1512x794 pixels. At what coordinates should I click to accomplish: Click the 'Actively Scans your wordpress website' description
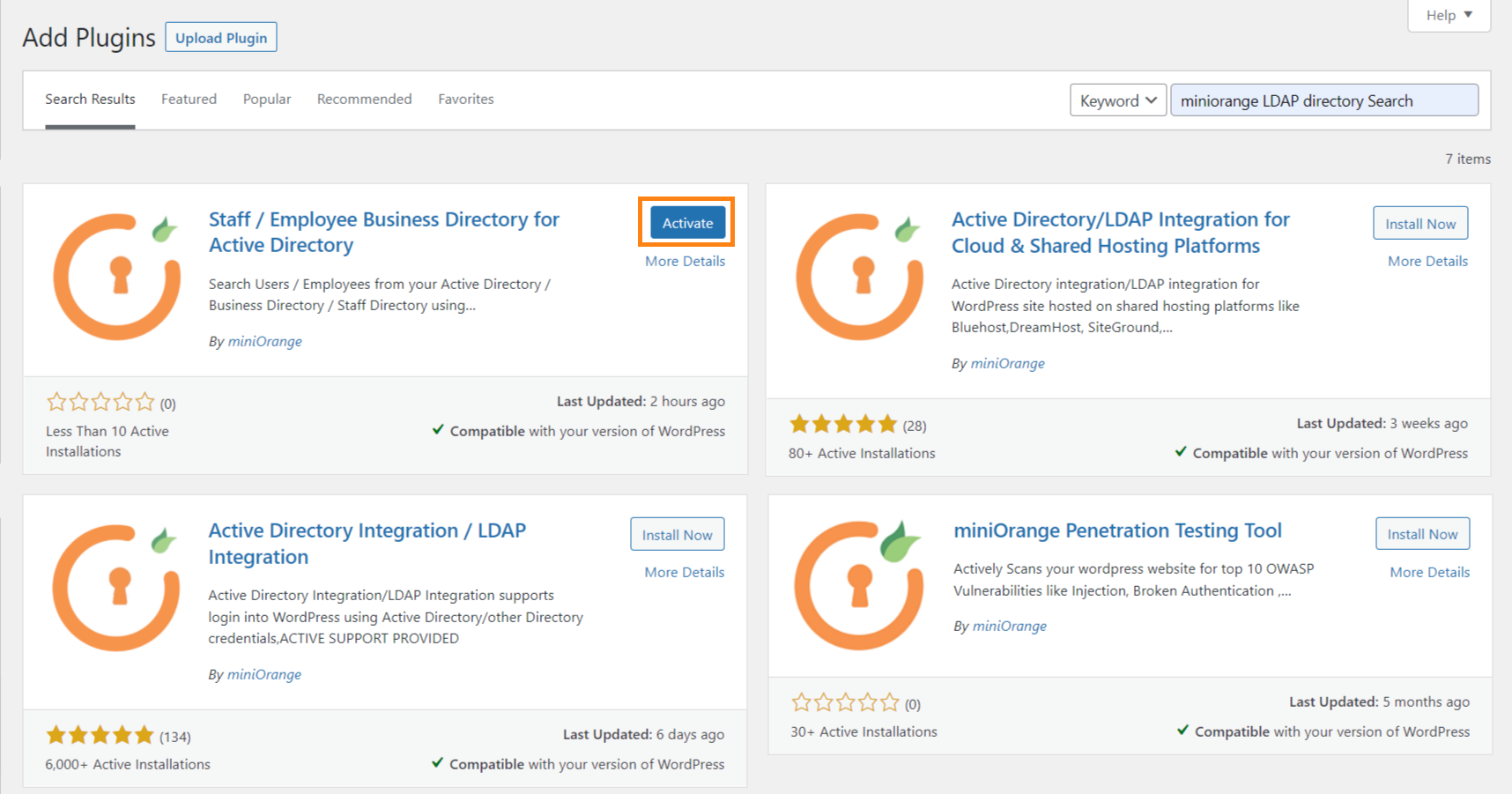click(1133, 580)
